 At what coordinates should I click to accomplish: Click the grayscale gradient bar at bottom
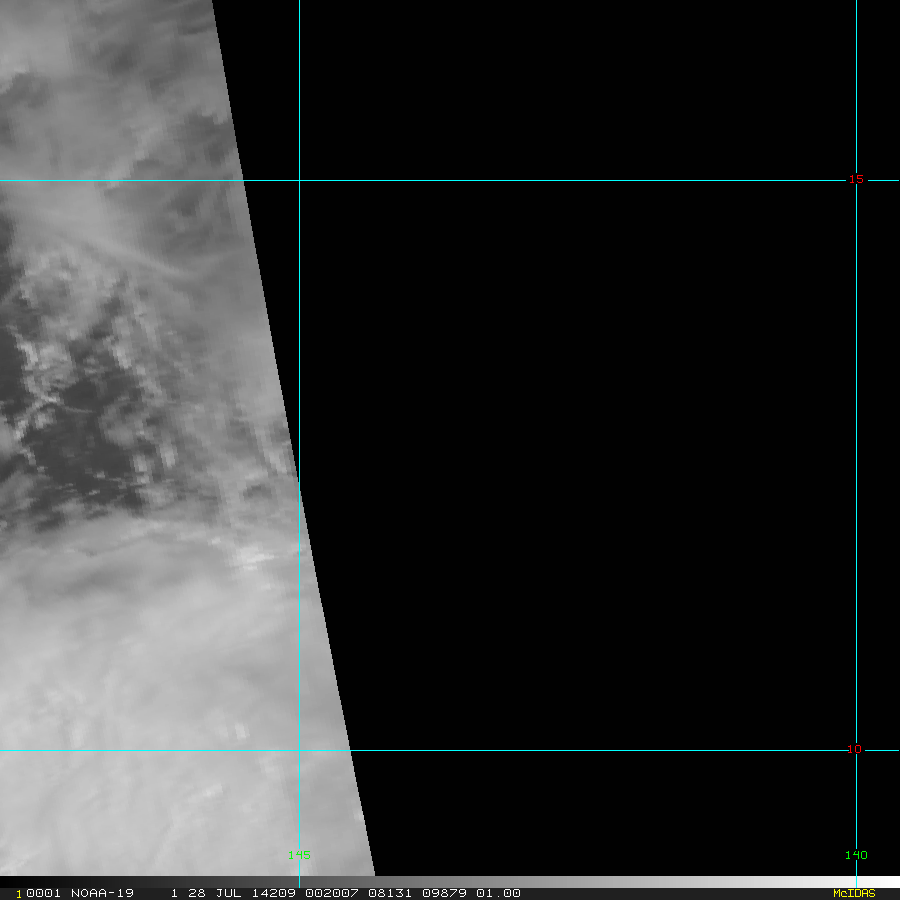pos(680,882)
